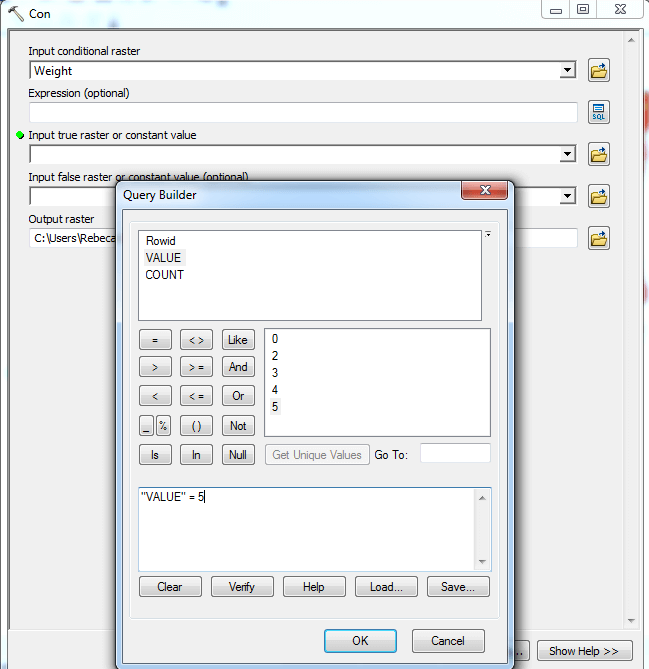Insert the parentheses operator
This screenshot has height=669, width=649.
(196, 426)
